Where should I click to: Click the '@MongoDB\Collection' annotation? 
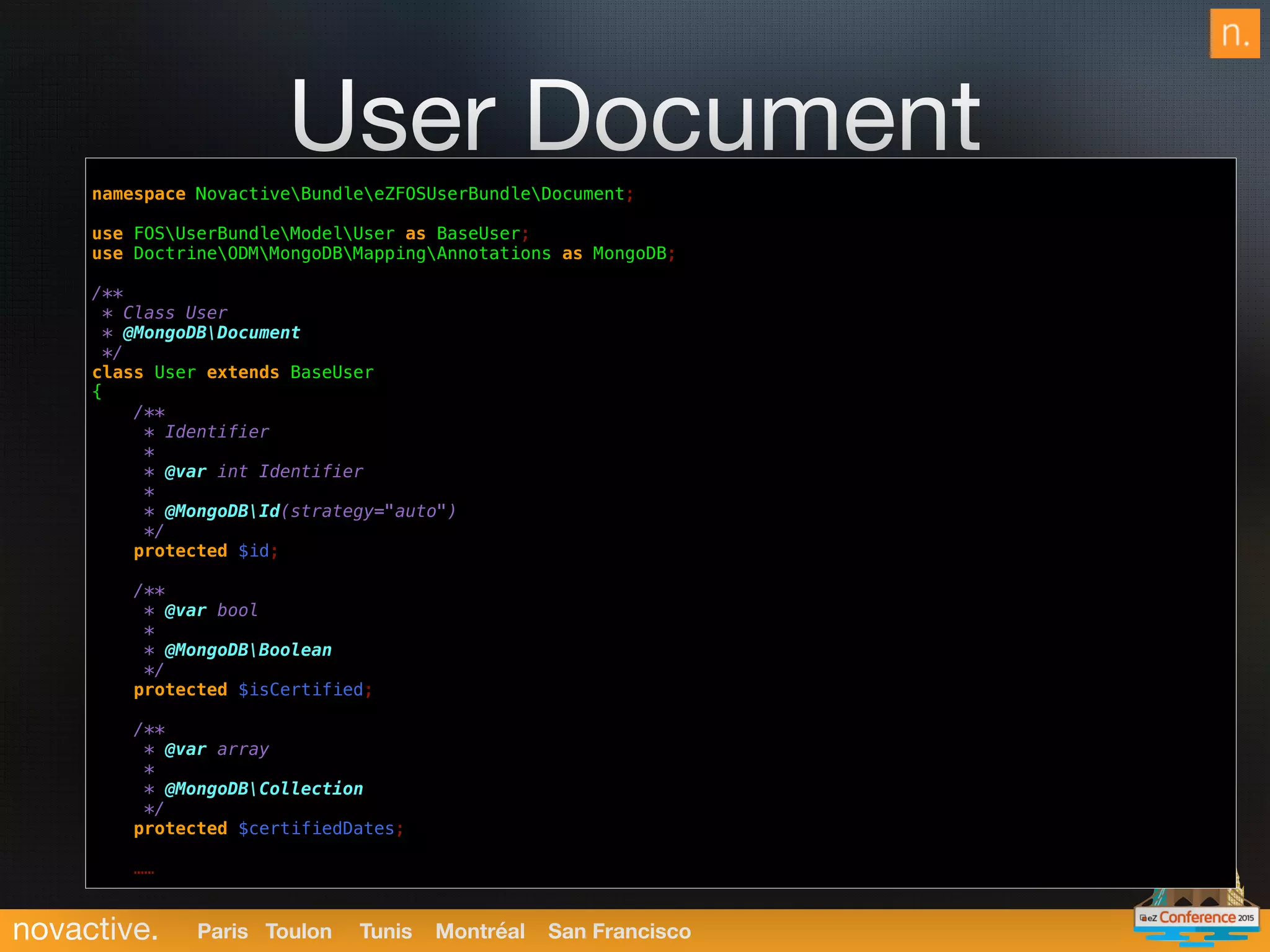tap(264, 789)
